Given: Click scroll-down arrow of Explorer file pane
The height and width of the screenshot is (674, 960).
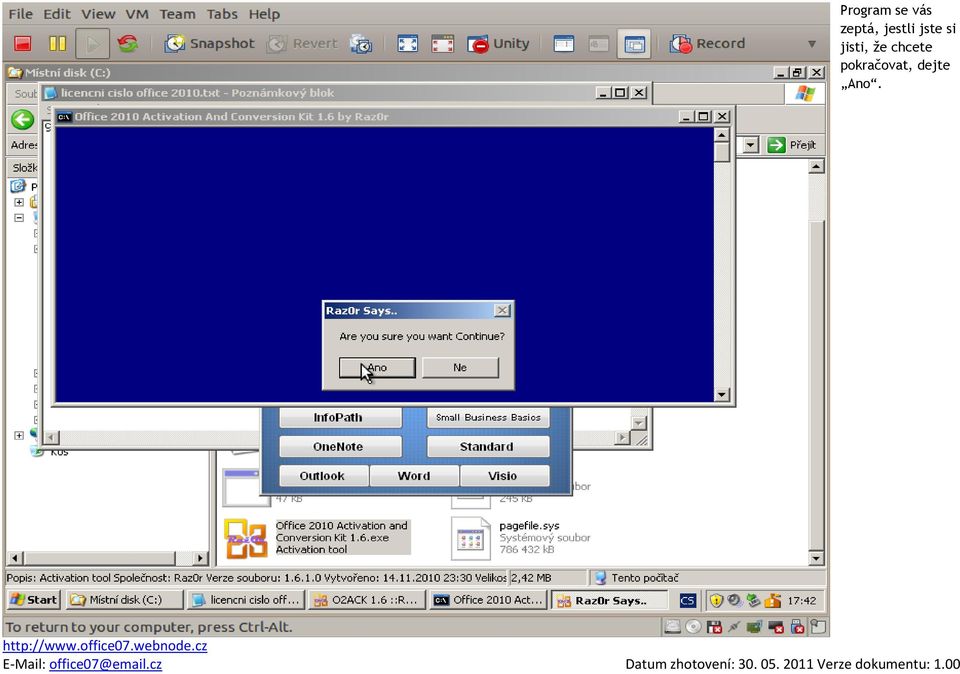Looking at the screenshot, I should pyautogui.click(x=816, y=558).
